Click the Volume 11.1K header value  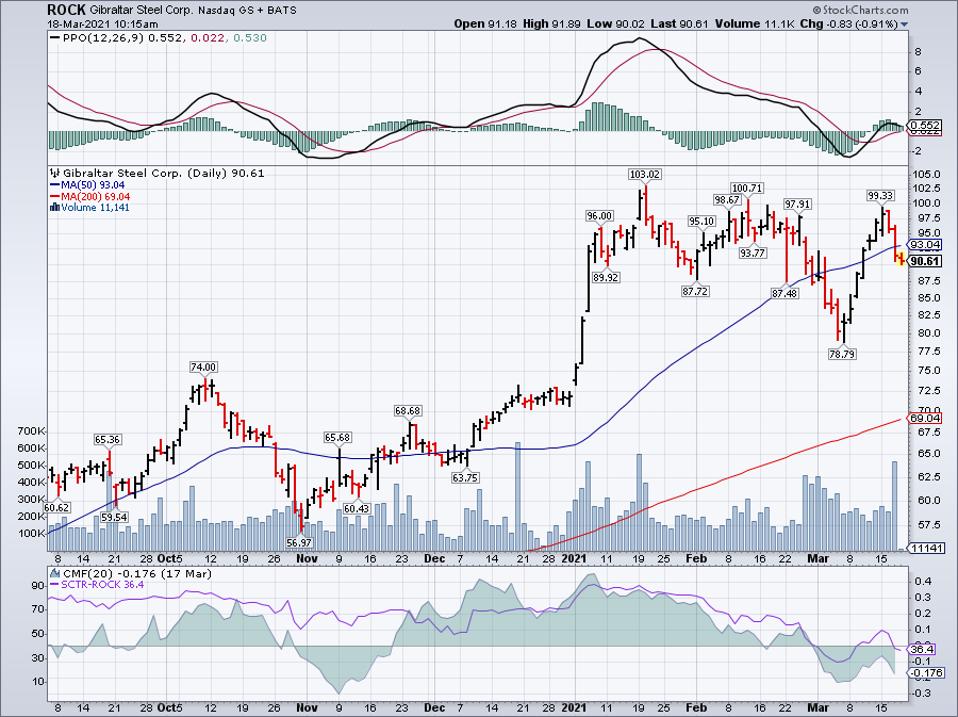click(755, 24)
